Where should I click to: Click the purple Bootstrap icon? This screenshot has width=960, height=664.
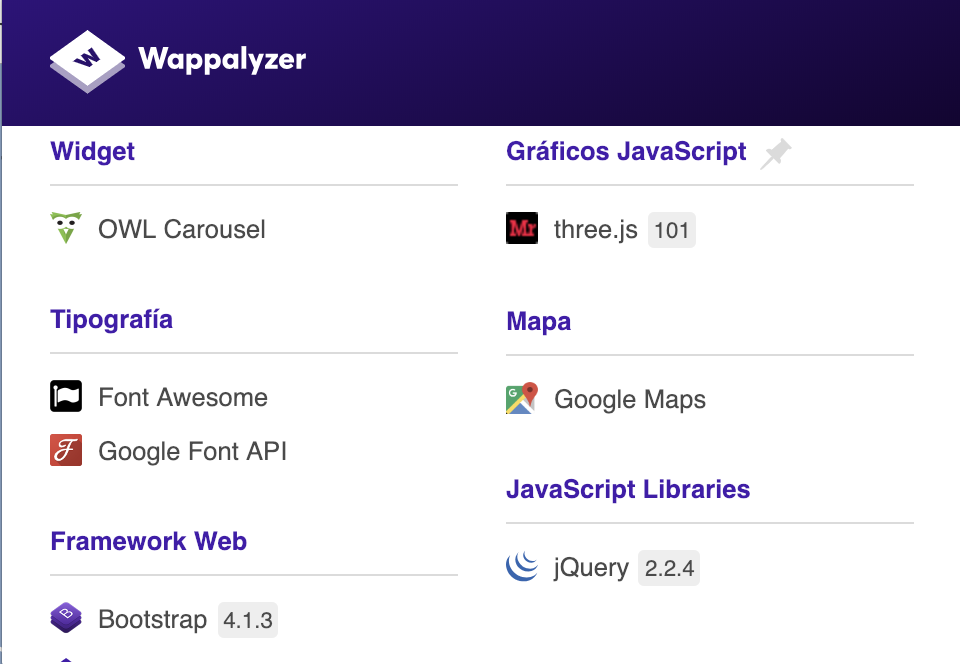66,618
